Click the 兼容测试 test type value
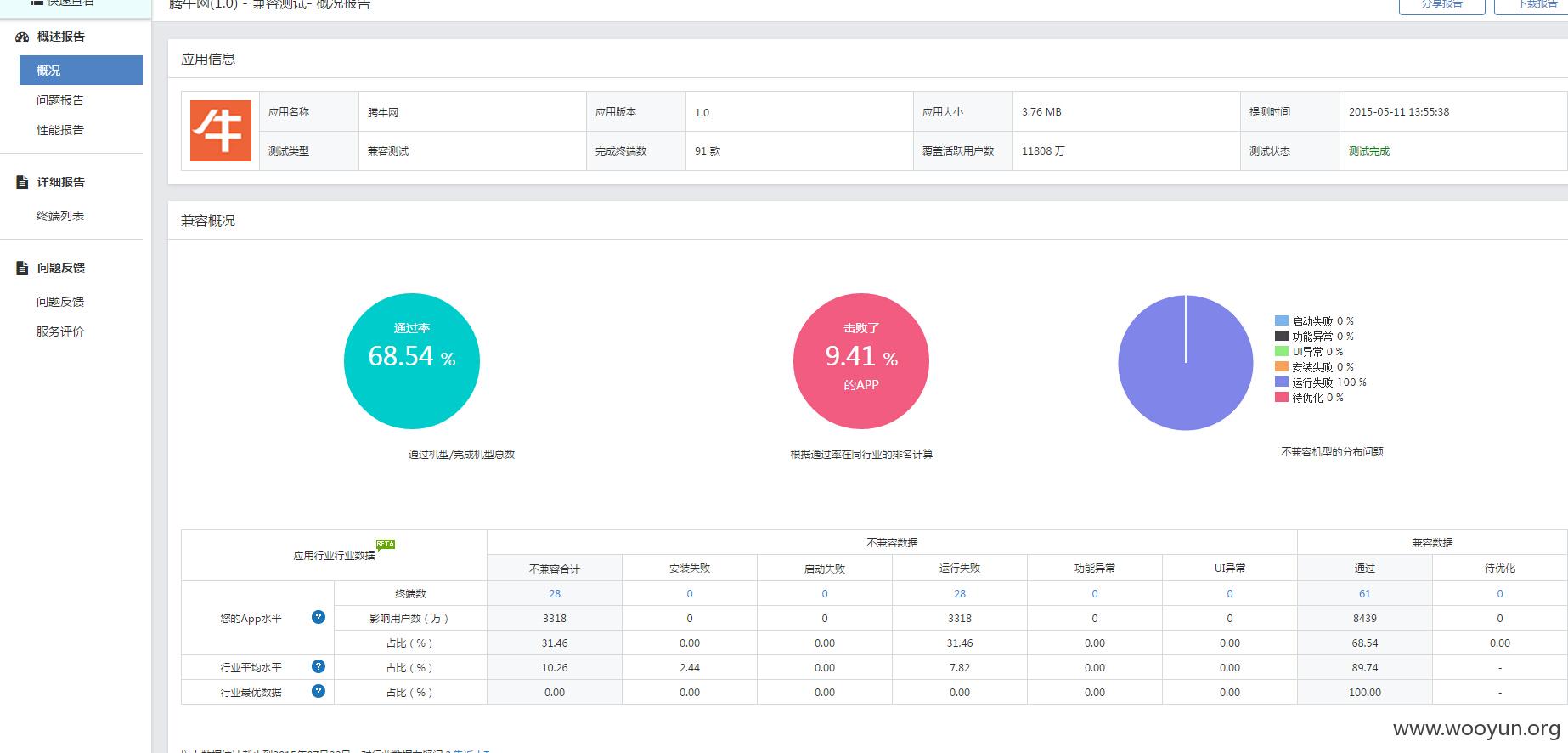 click(x=388, y=151)
